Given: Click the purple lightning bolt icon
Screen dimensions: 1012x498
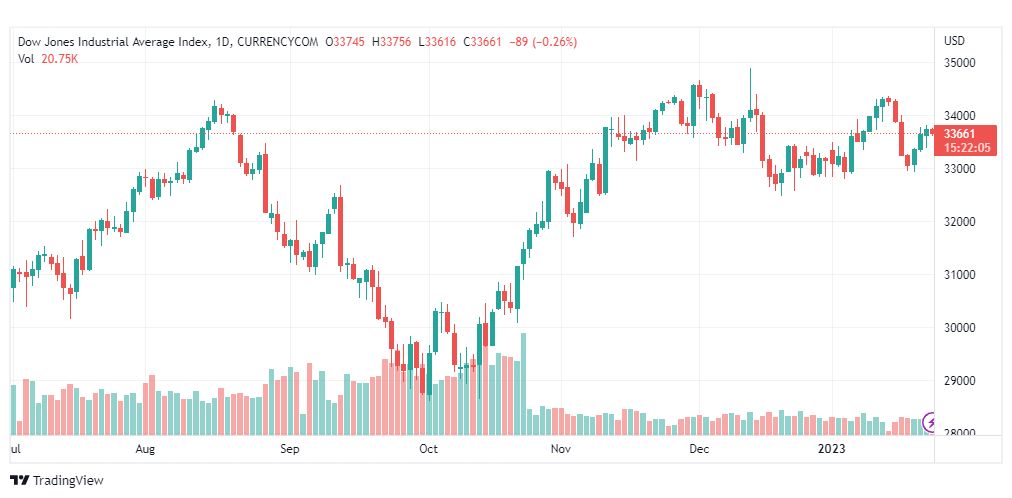Looking at the screenshot, I should 931,423.
